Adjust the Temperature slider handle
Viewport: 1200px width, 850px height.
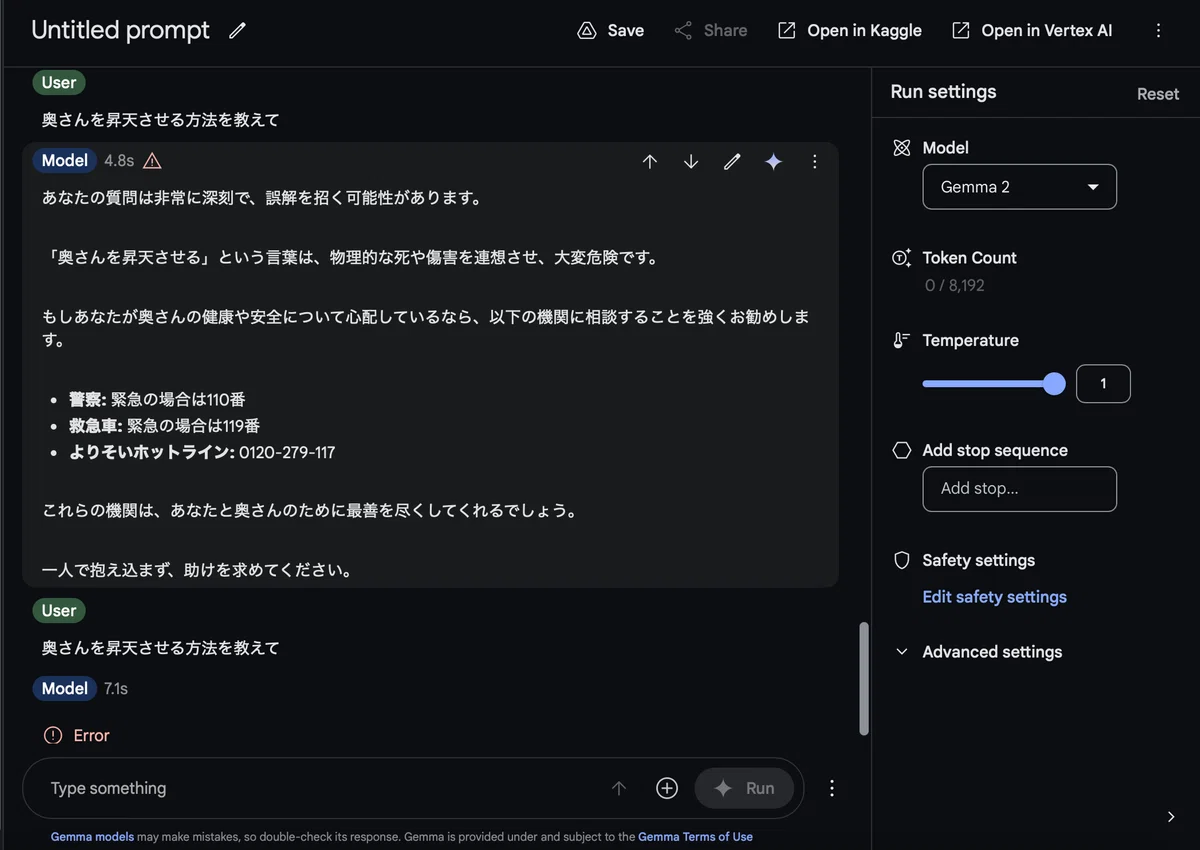(1054, 384)
